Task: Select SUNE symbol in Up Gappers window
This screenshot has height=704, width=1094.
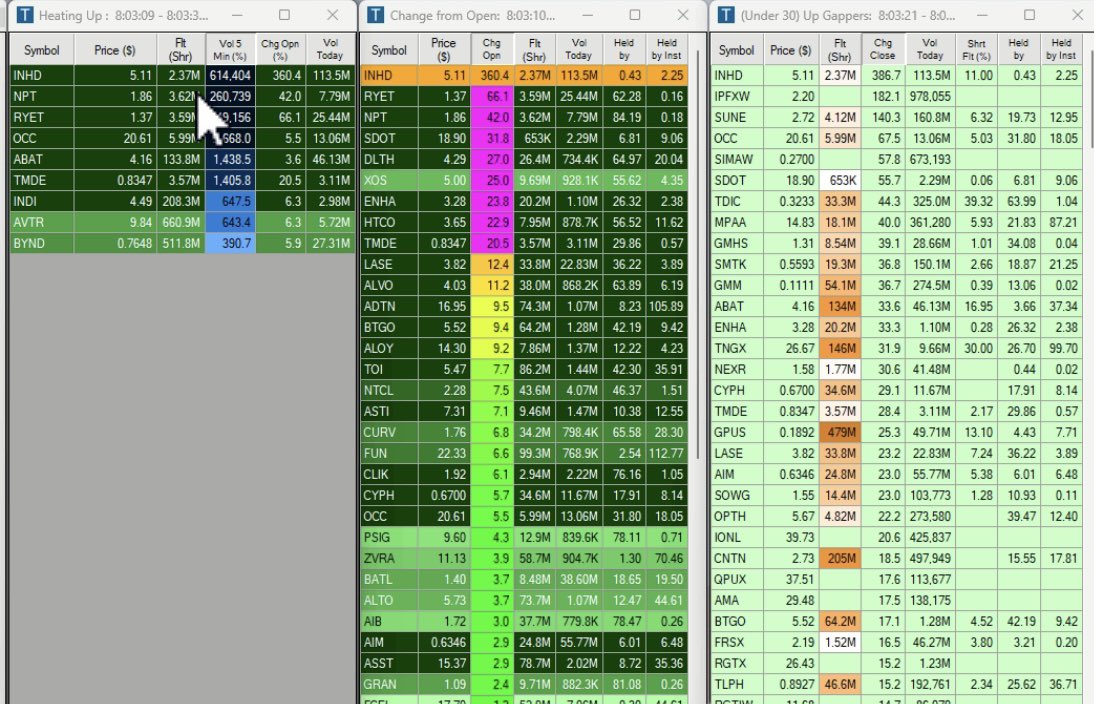Action: click(730, 117)
